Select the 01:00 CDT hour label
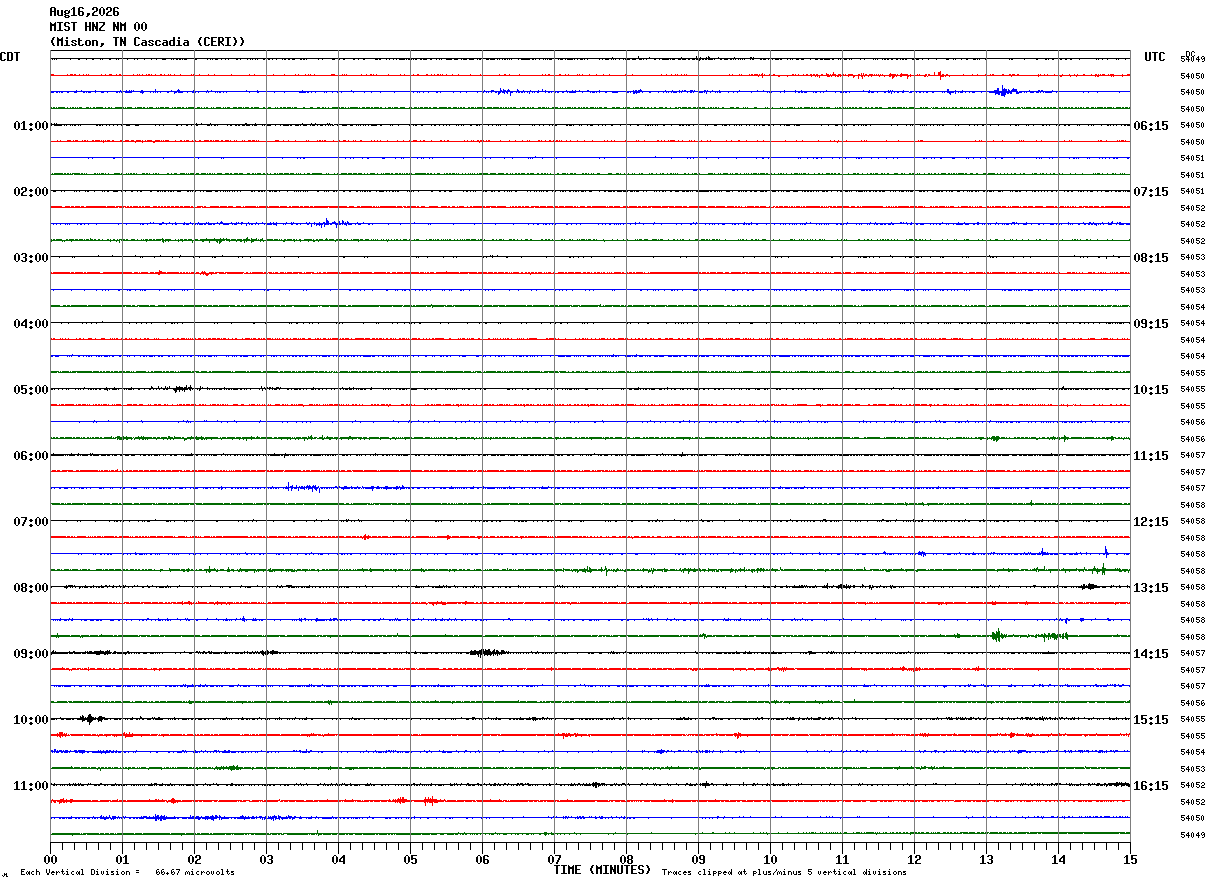This screenshot has height=886, width=1210. [31, 126]
